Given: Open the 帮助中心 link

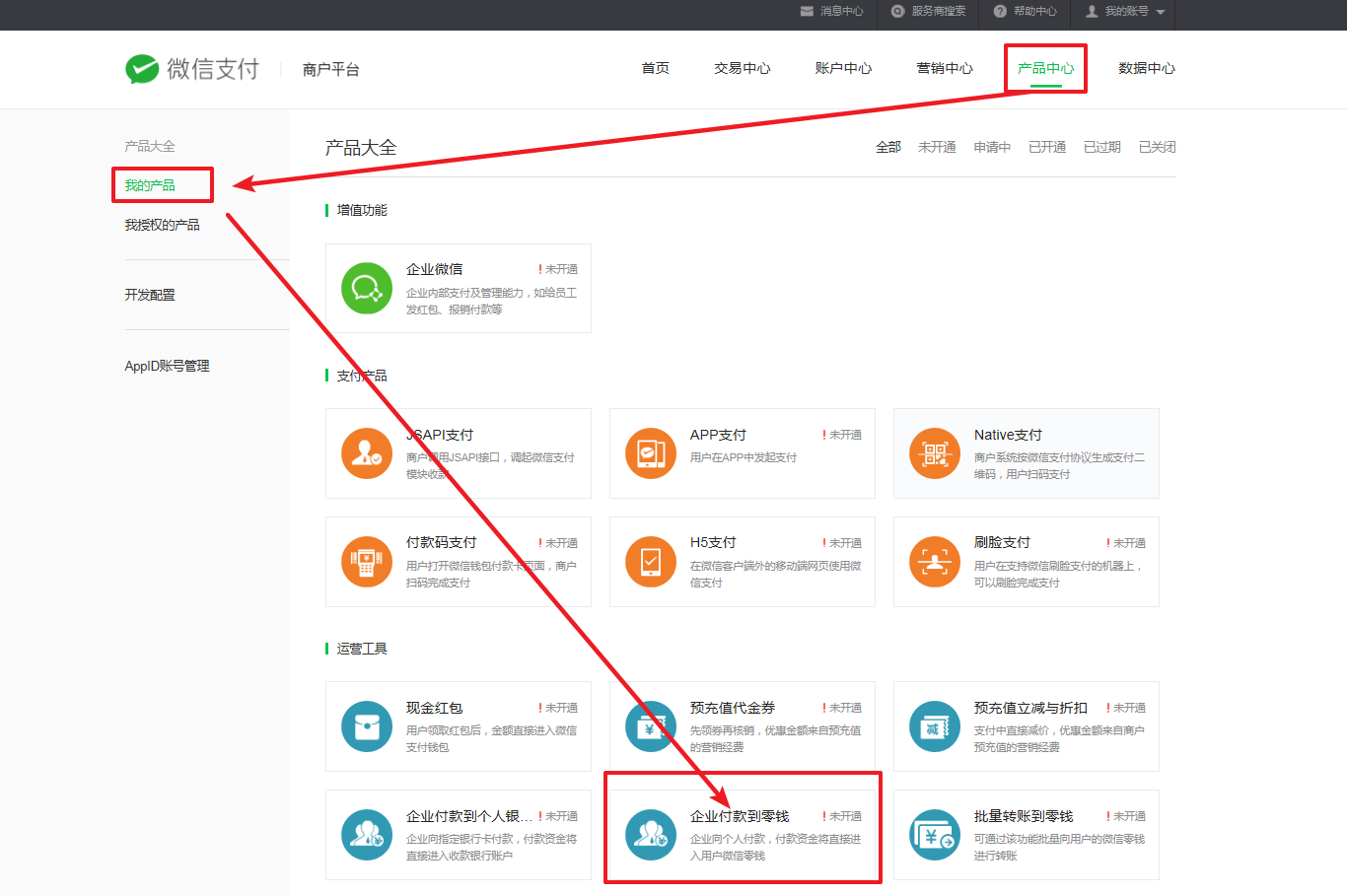Looking at the screenshot, I should 1034,11.
